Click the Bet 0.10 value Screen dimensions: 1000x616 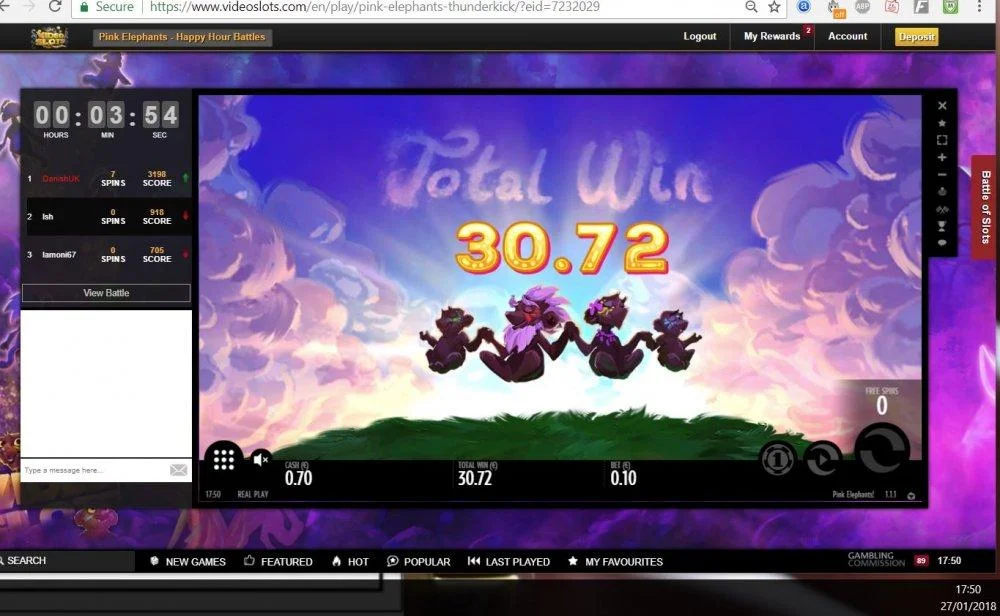(x=623, y=478)
